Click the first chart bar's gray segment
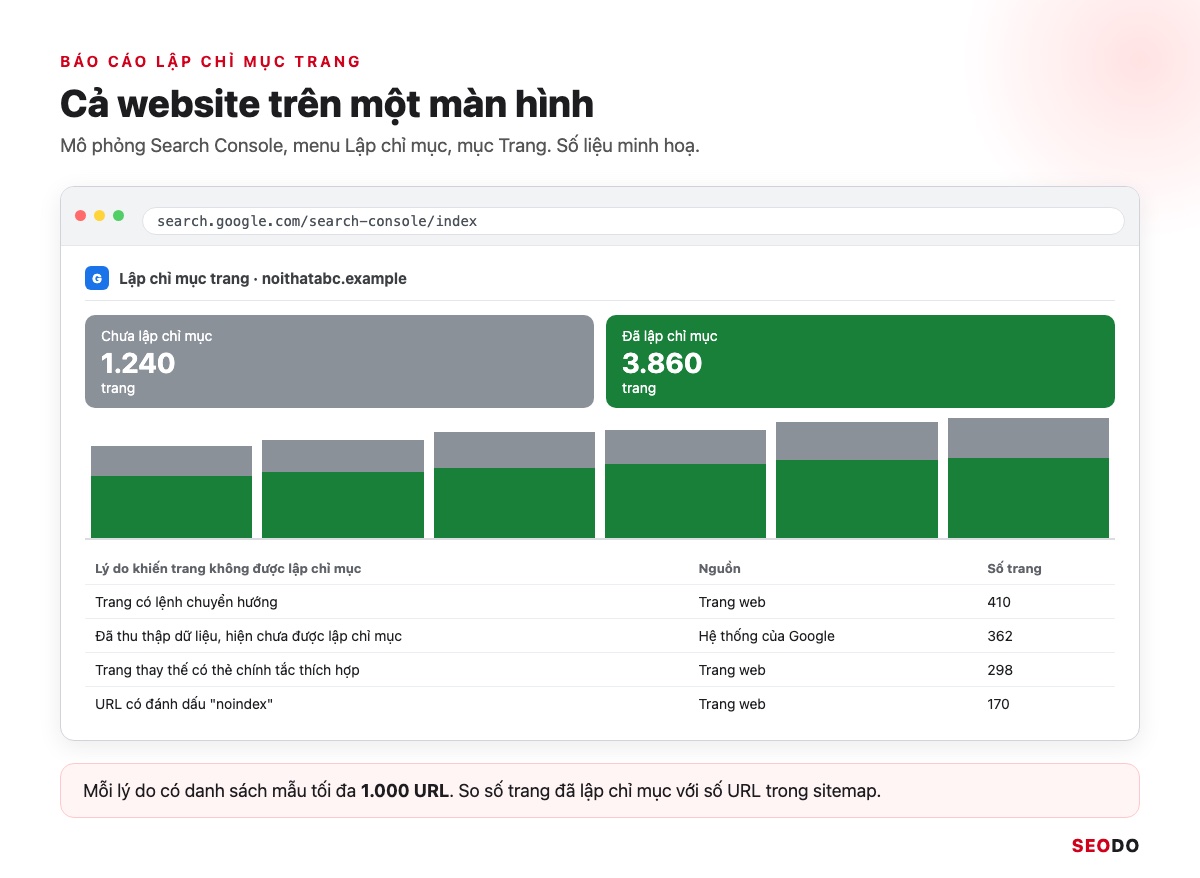1200x878 pixels. [171, 461]
